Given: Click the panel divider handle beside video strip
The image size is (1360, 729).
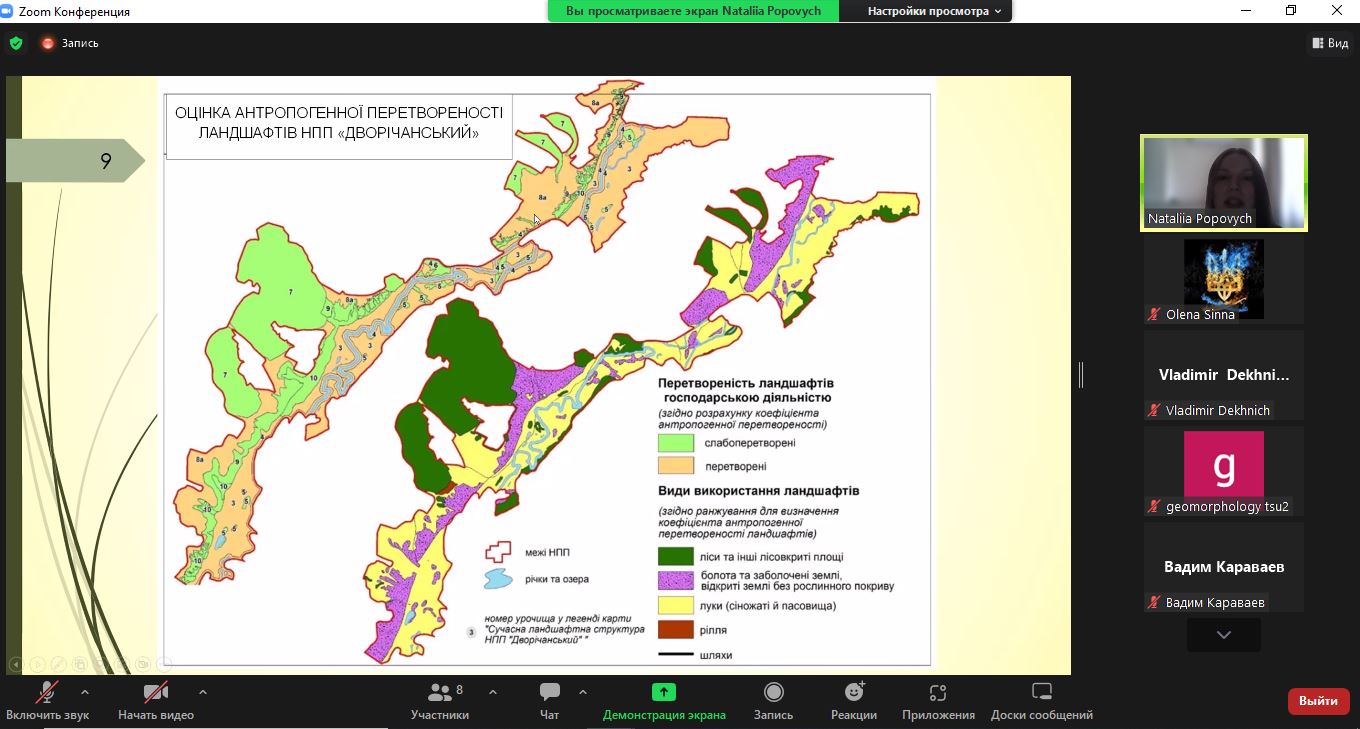Looking at the screenshot, I should pos(1081,375).
